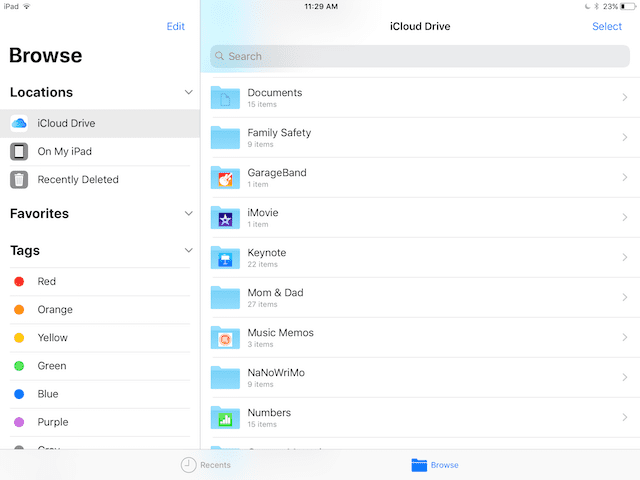Switch to the Recents tab
Screen dimensions: 640x480
click(206, 465)
